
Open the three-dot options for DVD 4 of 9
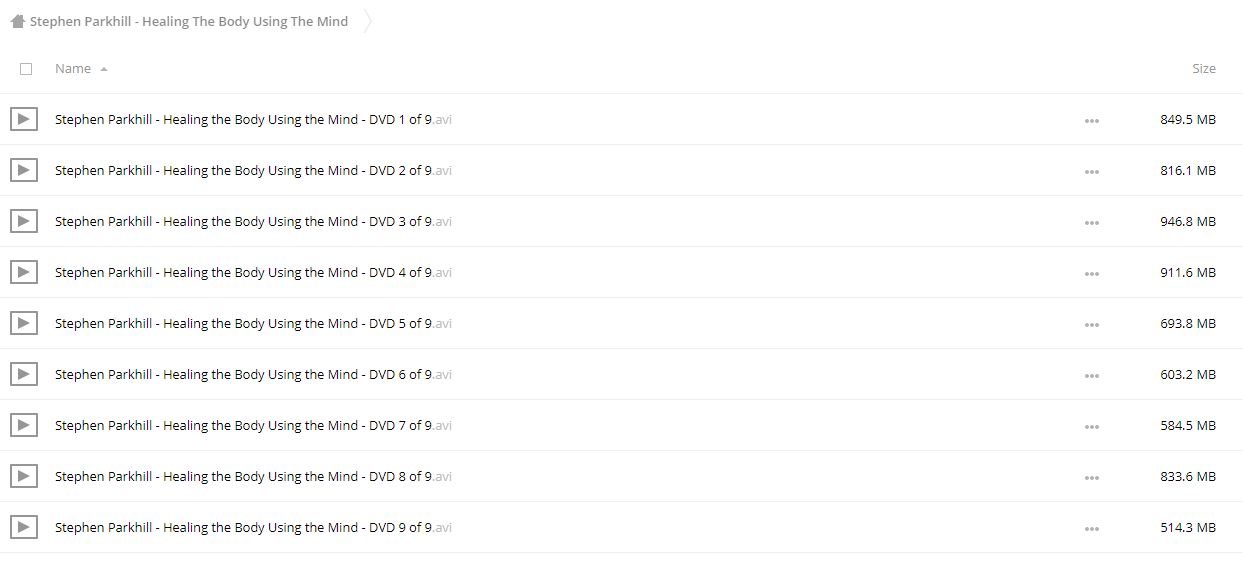pyautogui.click(x=1091, y=274)
